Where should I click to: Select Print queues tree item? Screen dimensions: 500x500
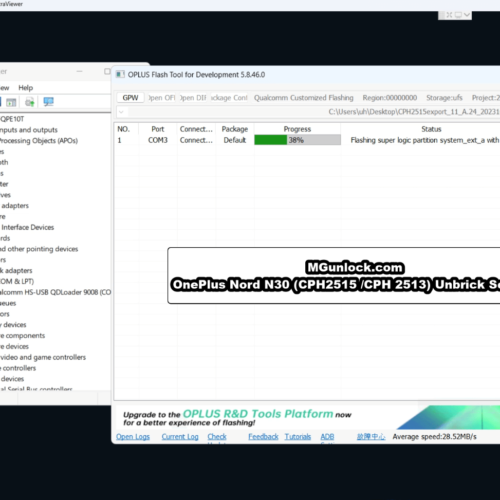click(8, 303)
